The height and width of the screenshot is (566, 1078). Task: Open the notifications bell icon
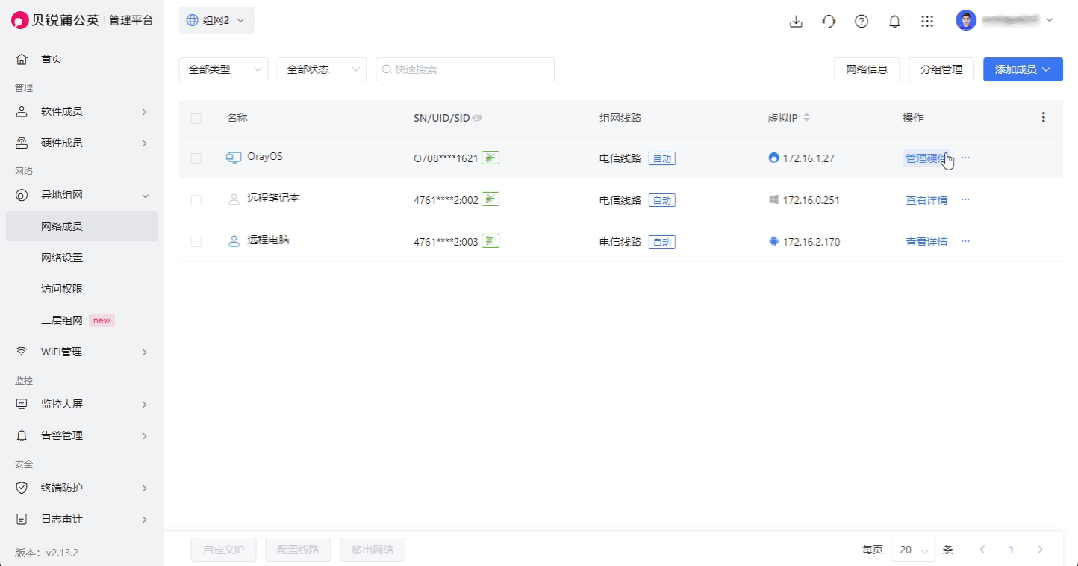click(894, 21)
